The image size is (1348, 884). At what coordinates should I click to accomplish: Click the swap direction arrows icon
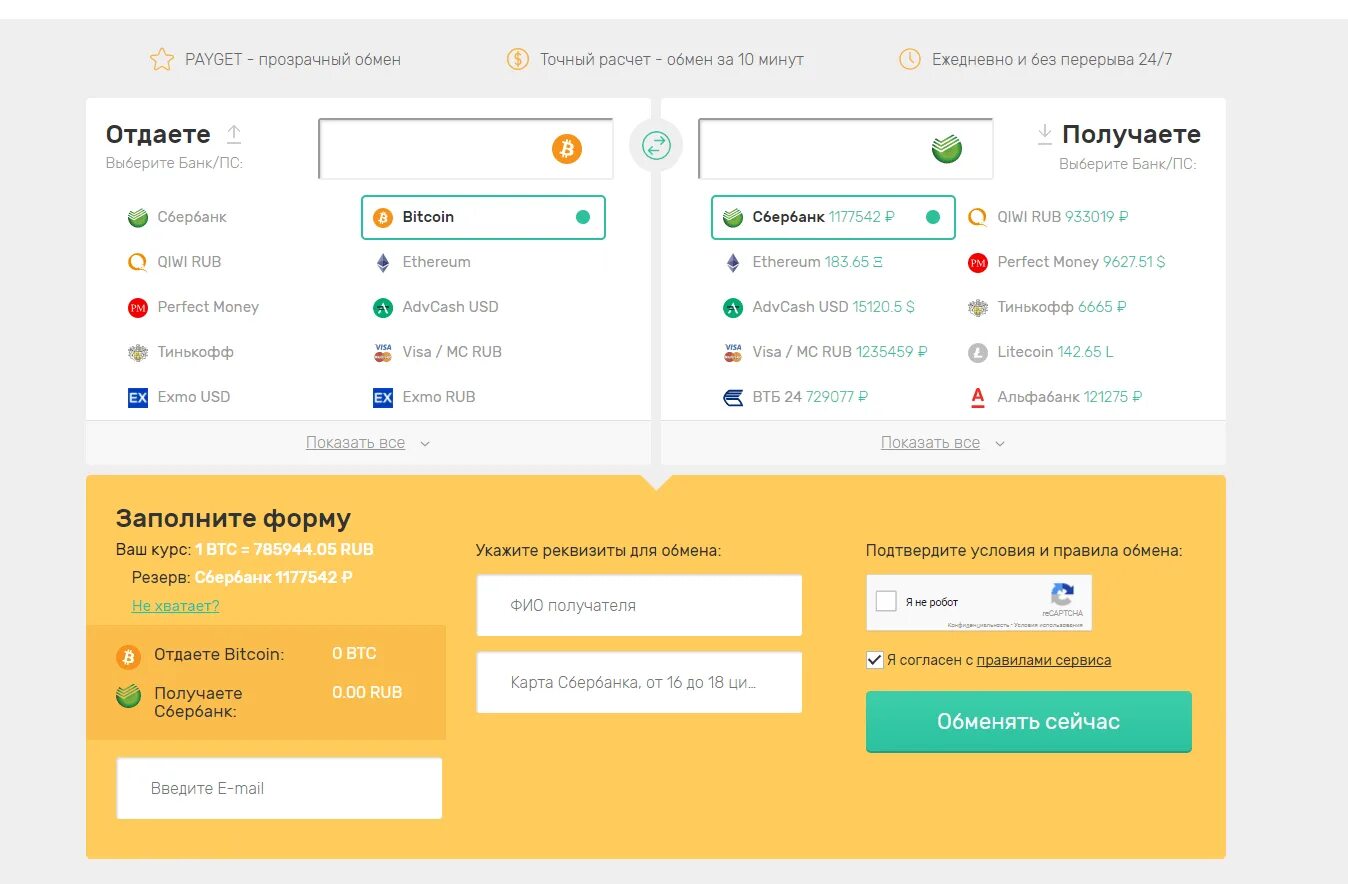656,146
